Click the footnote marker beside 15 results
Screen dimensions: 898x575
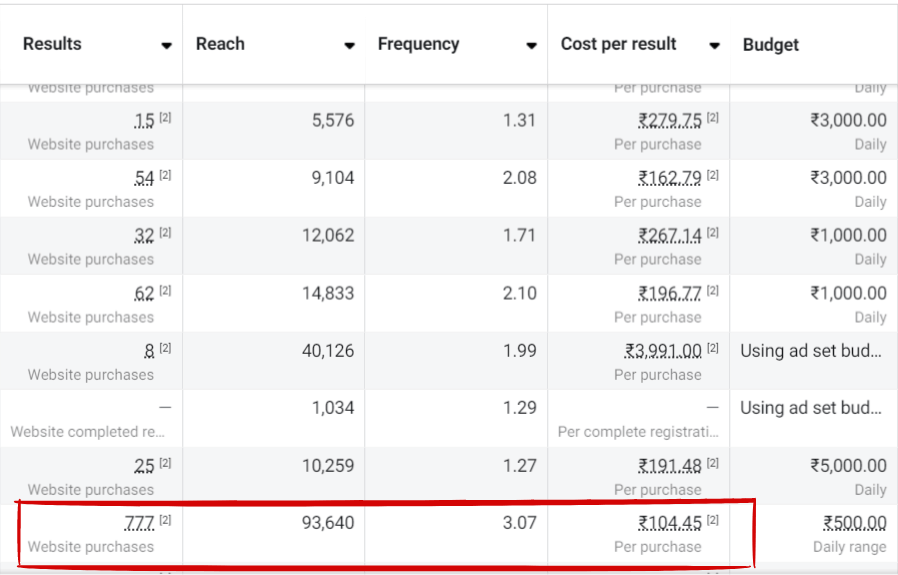click(x=166, y=118)
